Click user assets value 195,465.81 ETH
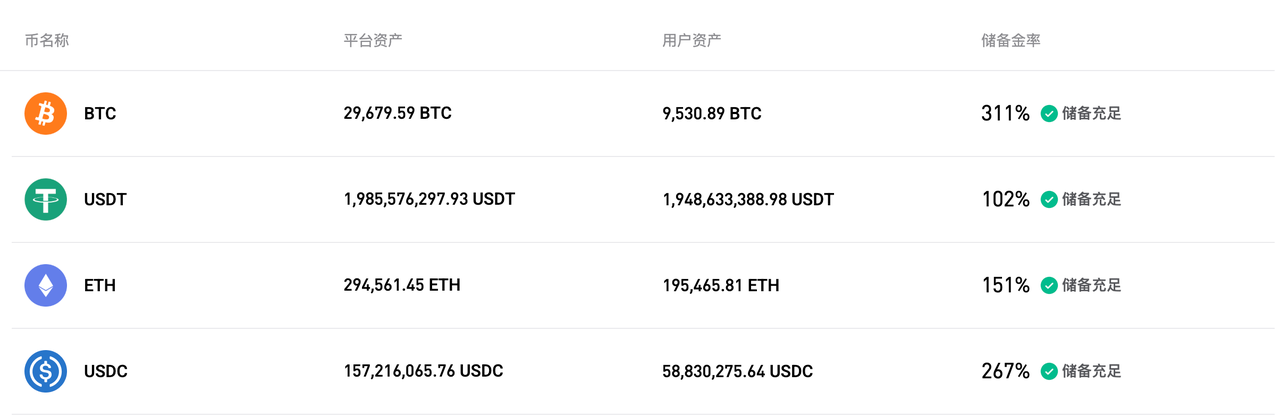Viewport: 1280px width, 418px height. click(720, 286)
